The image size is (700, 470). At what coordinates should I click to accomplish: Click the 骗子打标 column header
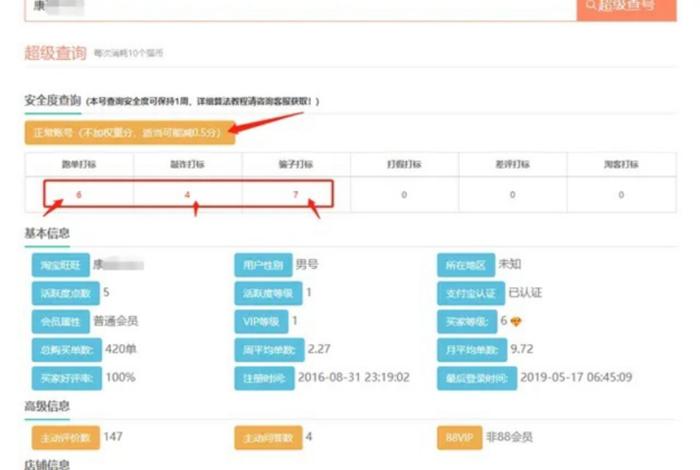pyautogui.click(x=296, y=164)
